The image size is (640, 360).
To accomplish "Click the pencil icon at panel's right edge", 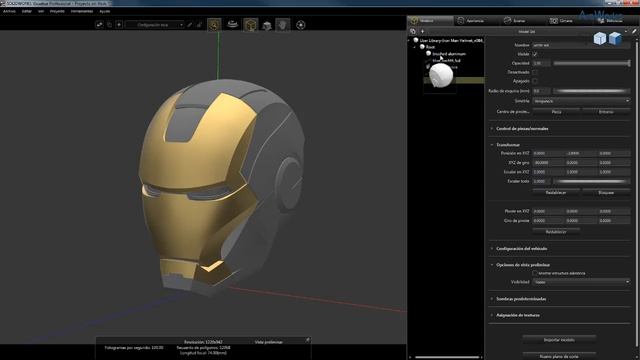I will click(634, 31).
